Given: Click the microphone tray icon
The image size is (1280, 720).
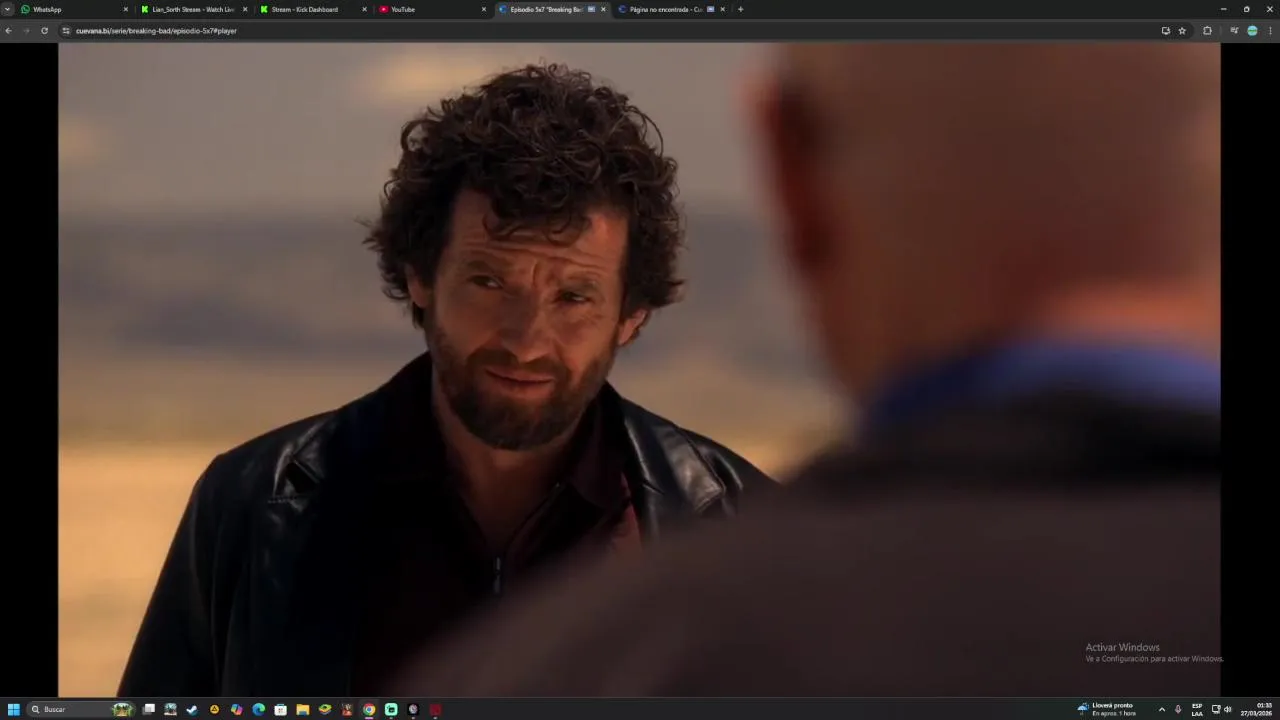Looking at the screenshot, I should tap(1178, 709).
